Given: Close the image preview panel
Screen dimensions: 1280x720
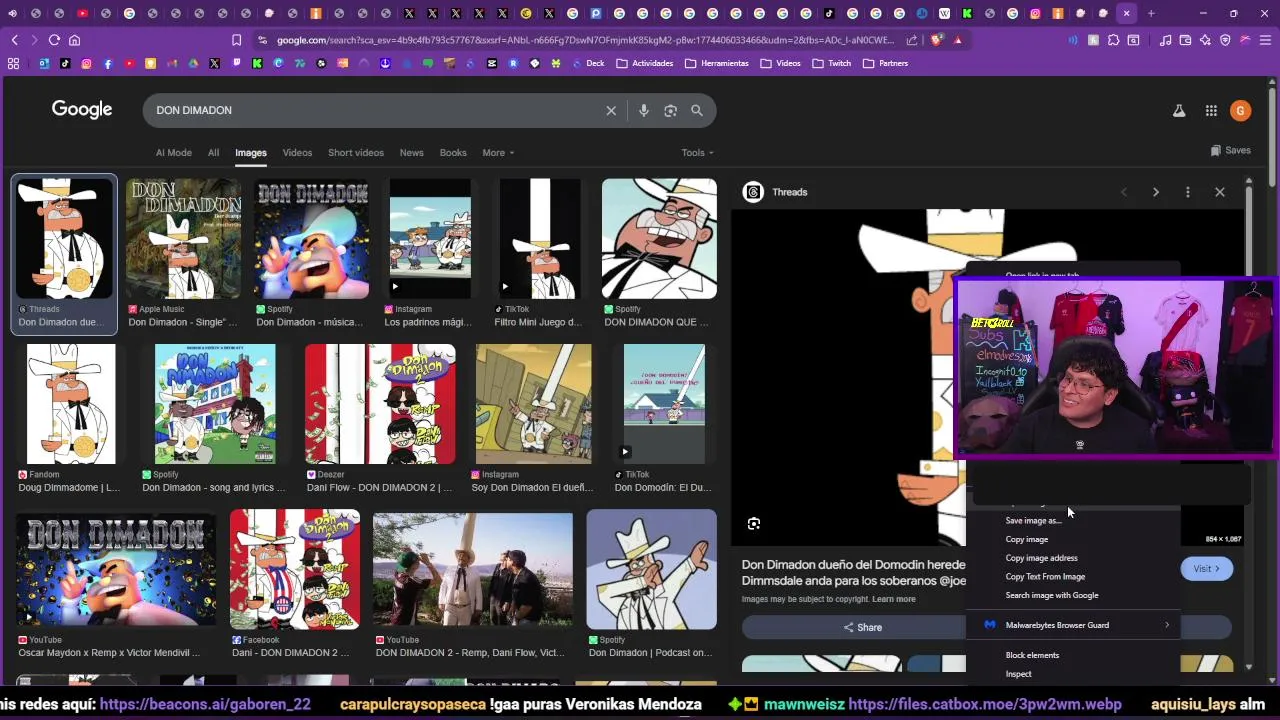Looking at the screenshot, I should (x=1220, y=192).
